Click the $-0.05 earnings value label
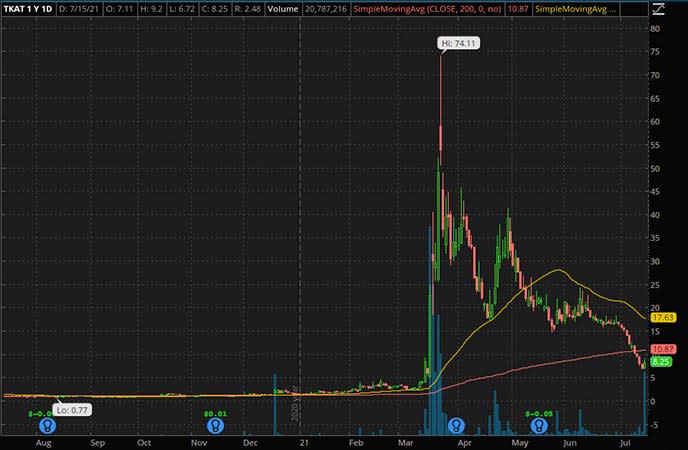 click(x=540, y=412)
